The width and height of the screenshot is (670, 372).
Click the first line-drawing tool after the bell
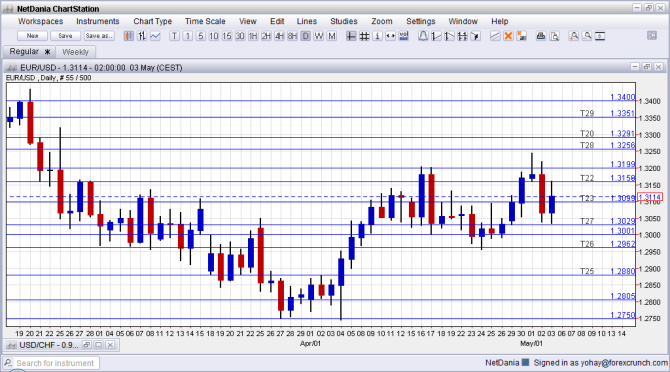(436, 36)
